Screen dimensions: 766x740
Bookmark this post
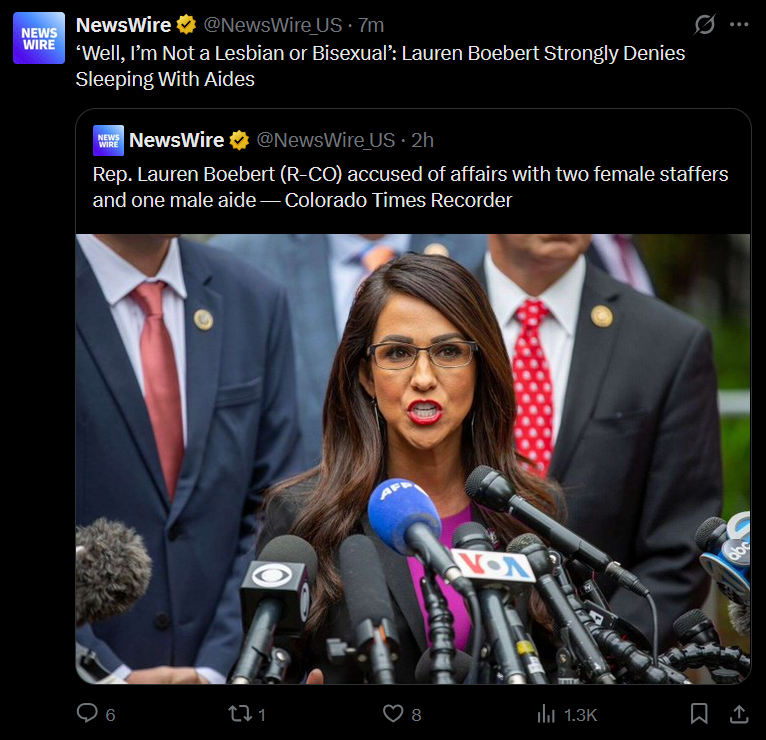pyautogui.click(x=699, y=714)
